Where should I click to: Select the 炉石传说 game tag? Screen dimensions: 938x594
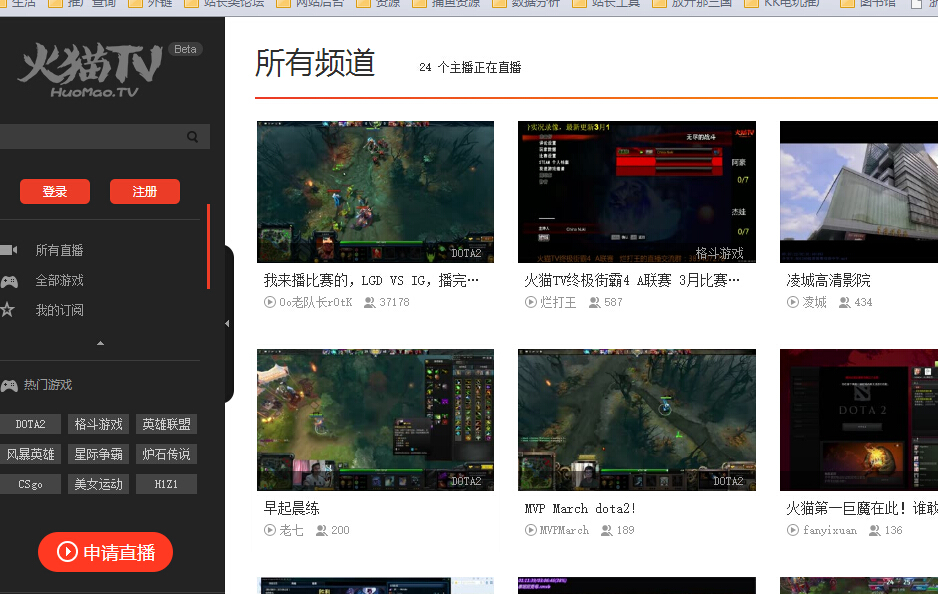166,454
